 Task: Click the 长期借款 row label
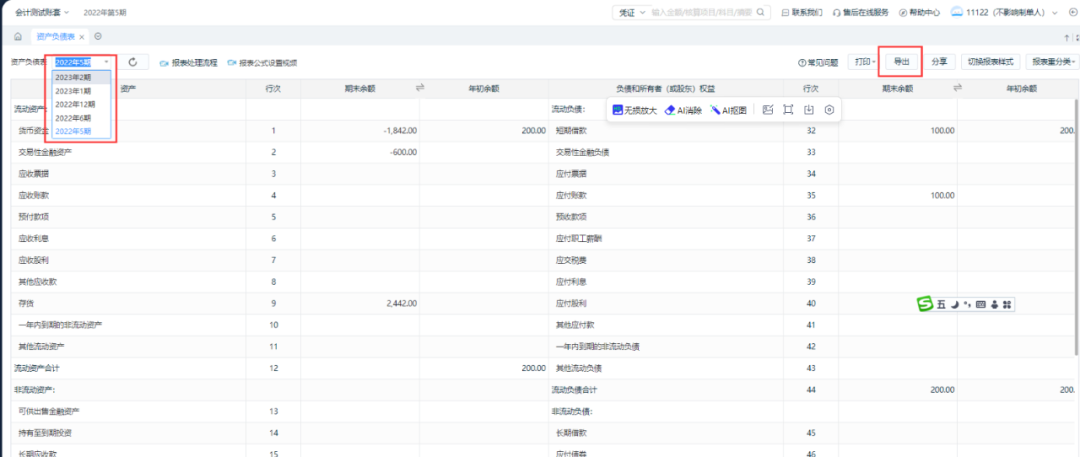coord(571,433)
